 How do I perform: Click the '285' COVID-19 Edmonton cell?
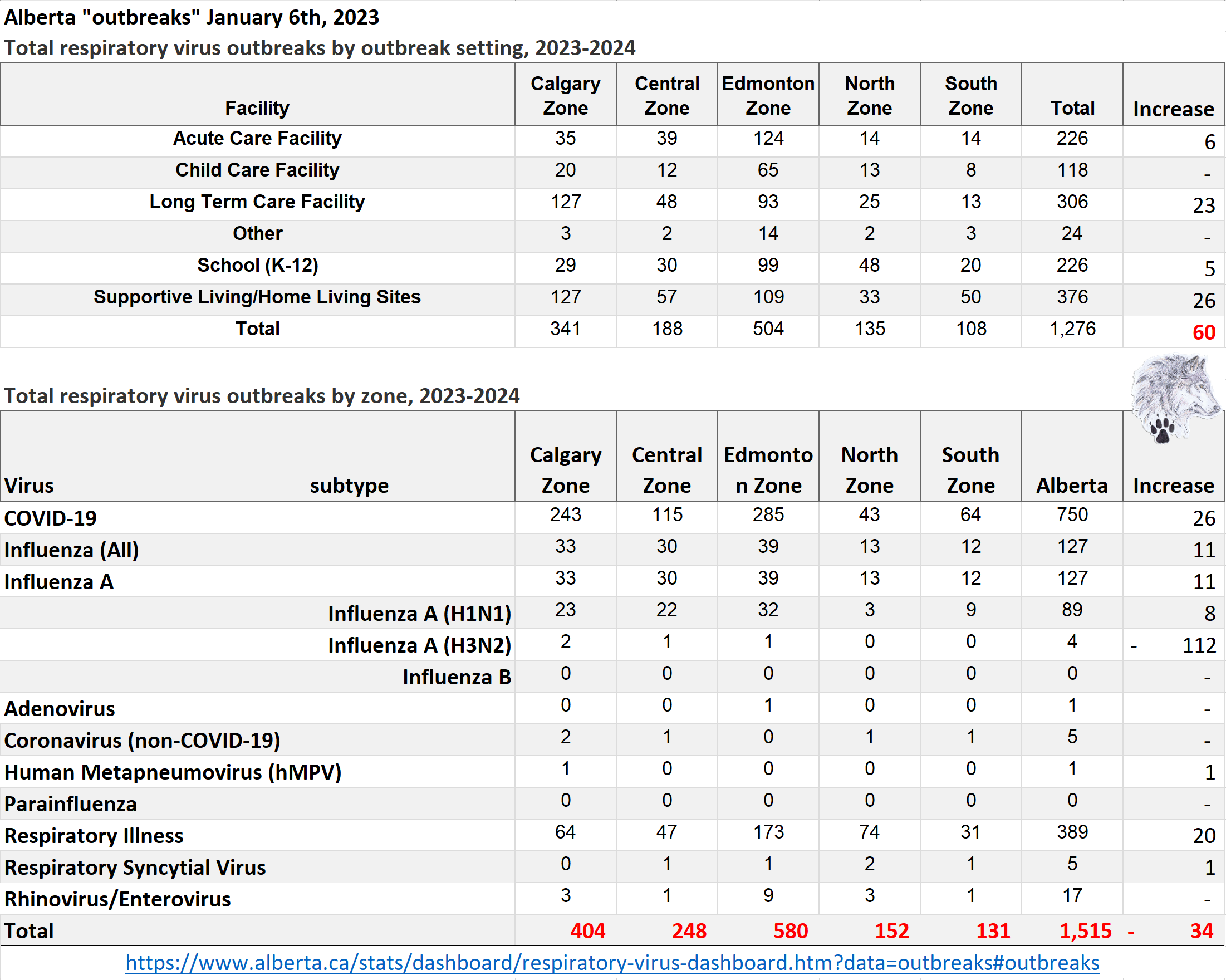(768, 514)
